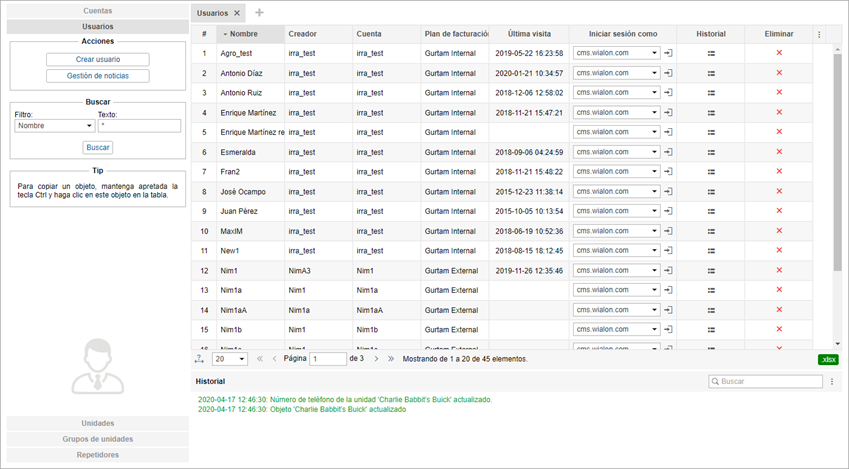Open Historial panel options menu
The width and height of the screenshot is (849, 469).
(832, 382)
